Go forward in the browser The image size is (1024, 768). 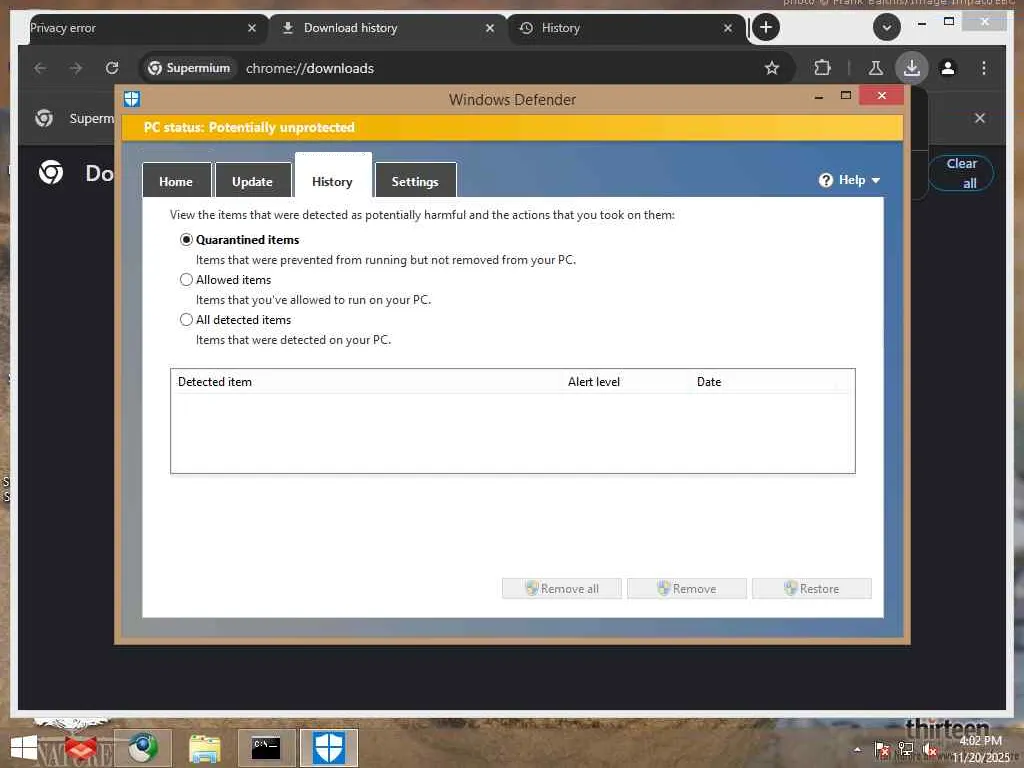point(76,68)
